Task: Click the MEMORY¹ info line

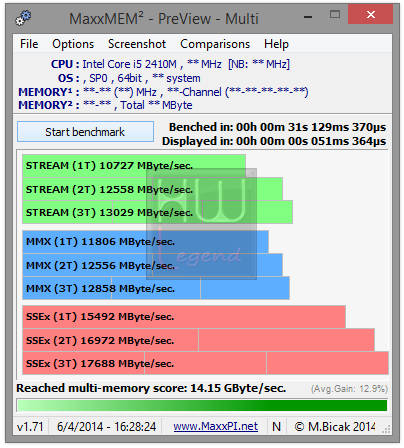Action: coord(163,92)
